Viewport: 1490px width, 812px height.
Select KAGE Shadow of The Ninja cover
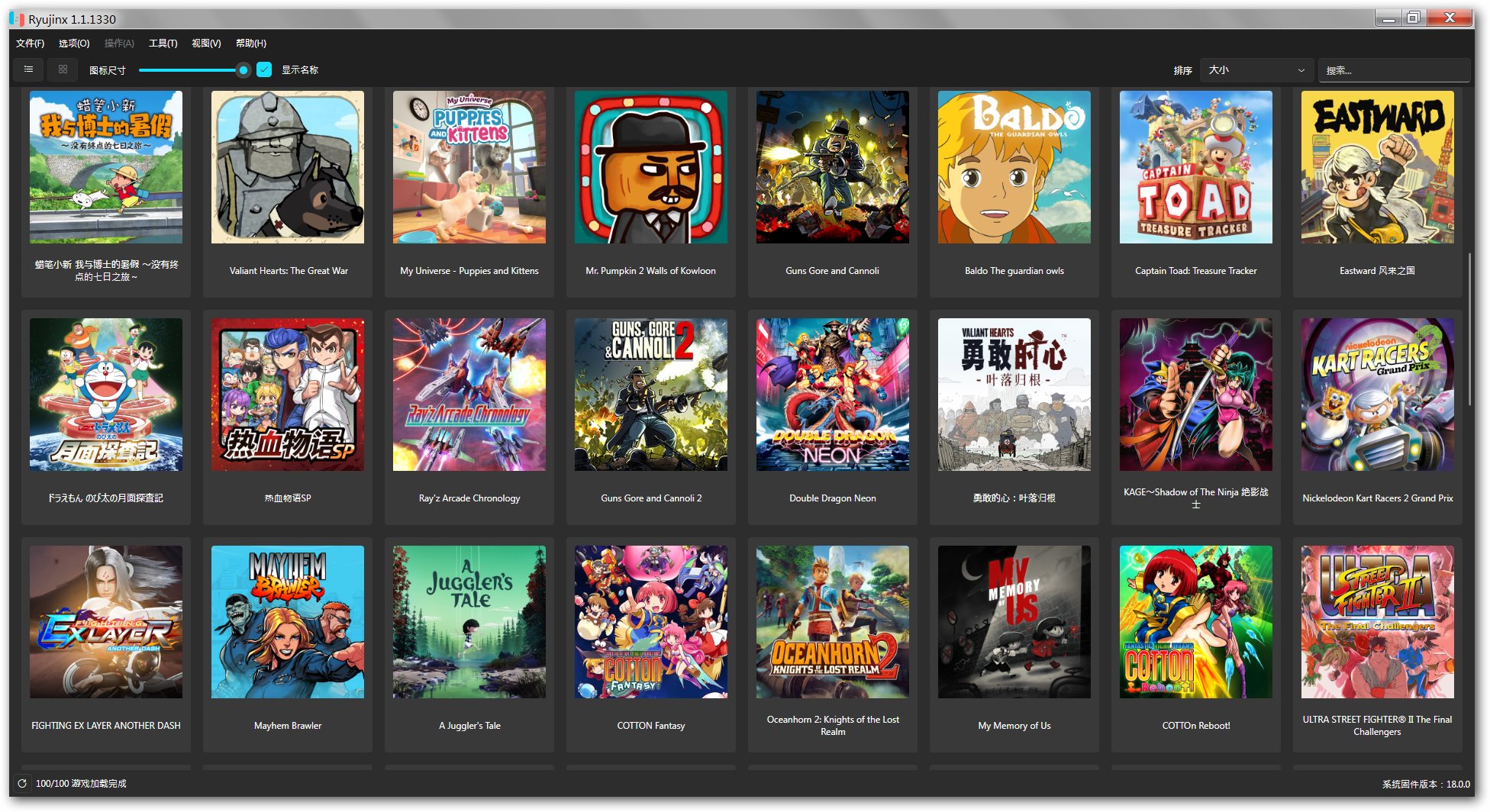(x=1196, y=395)
